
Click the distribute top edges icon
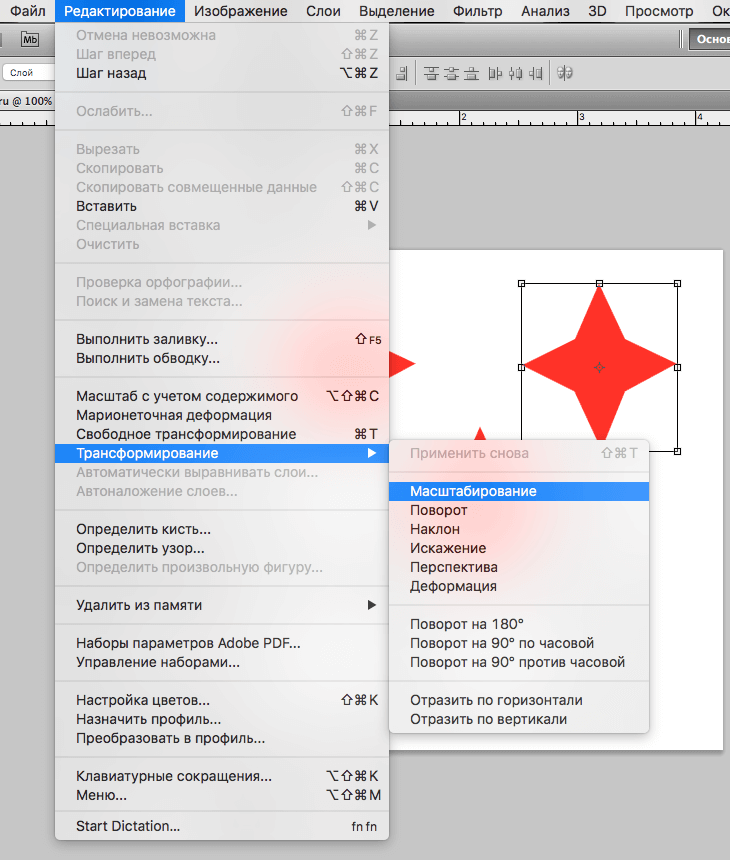pos(431,73)
